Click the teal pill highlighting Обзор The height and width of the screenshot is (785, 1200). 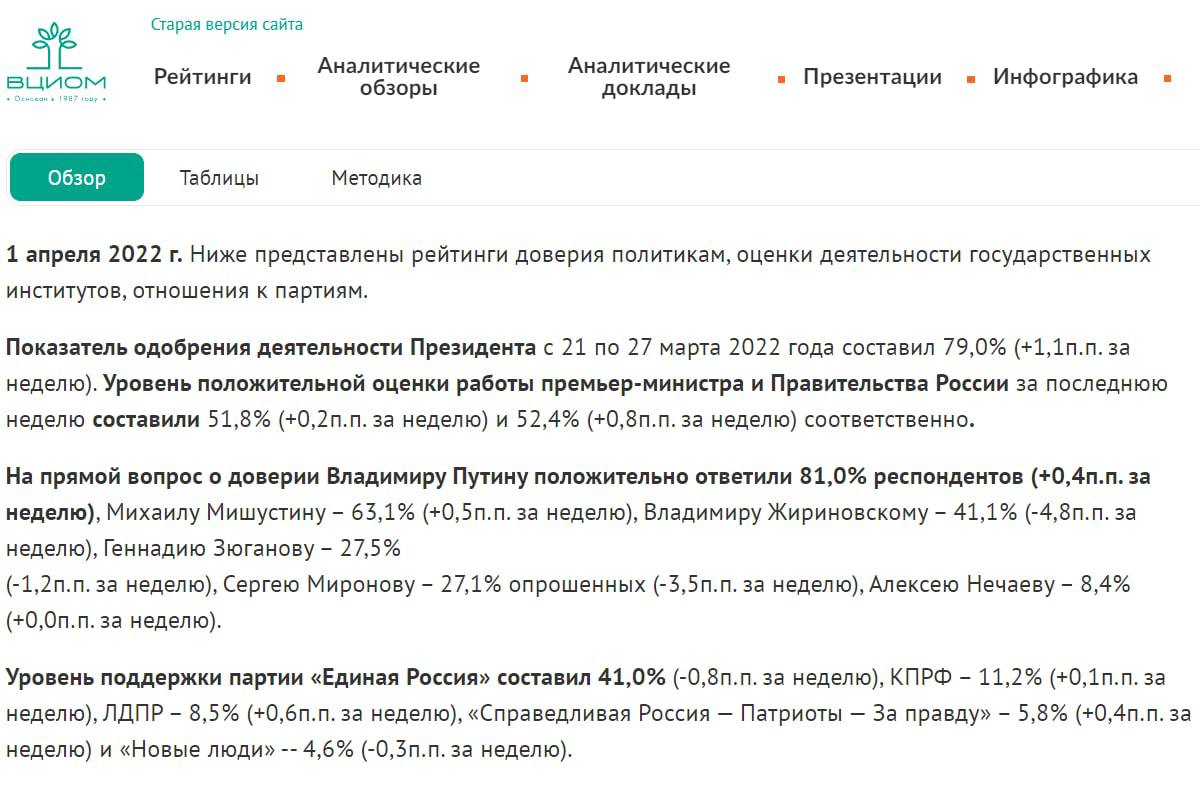76,177
